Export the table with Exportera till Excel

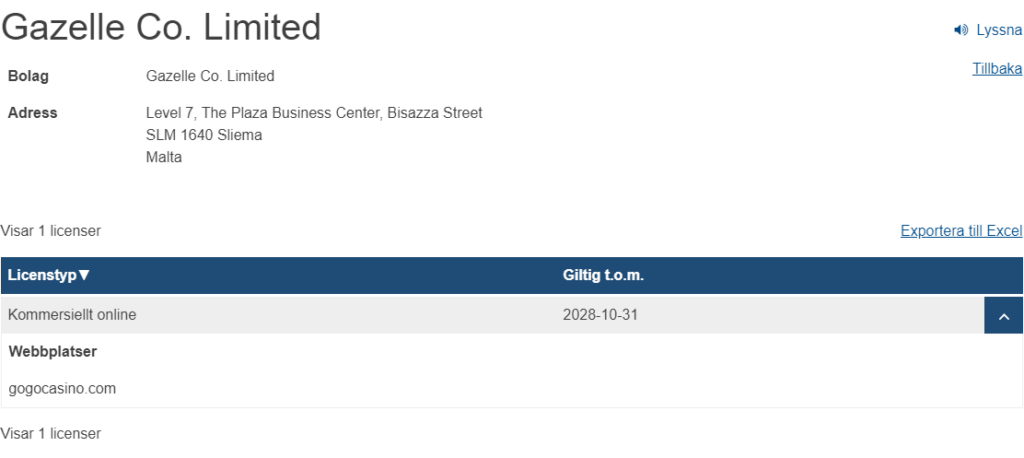pyautogui.click(x=960, y=231)
